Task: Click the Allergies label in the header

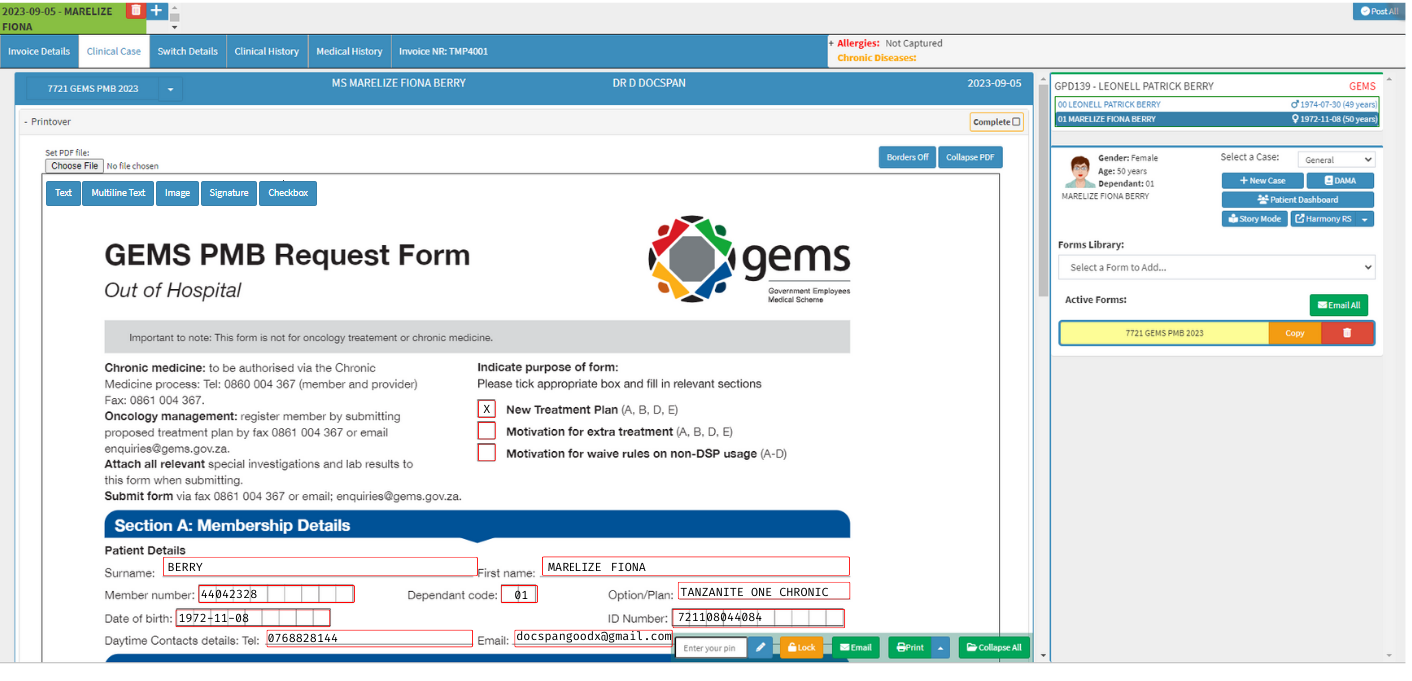Action: click(x=858, y=43)
